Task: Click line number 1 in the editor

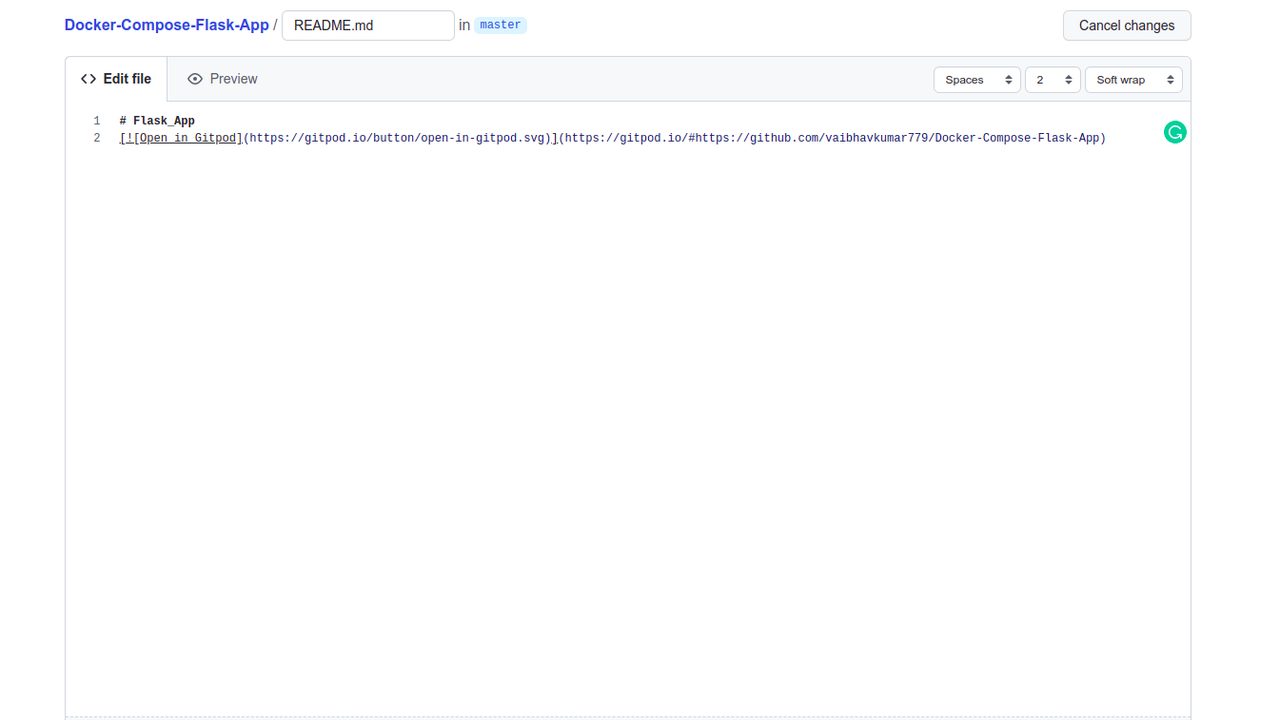Action: (x=96, y=120)
